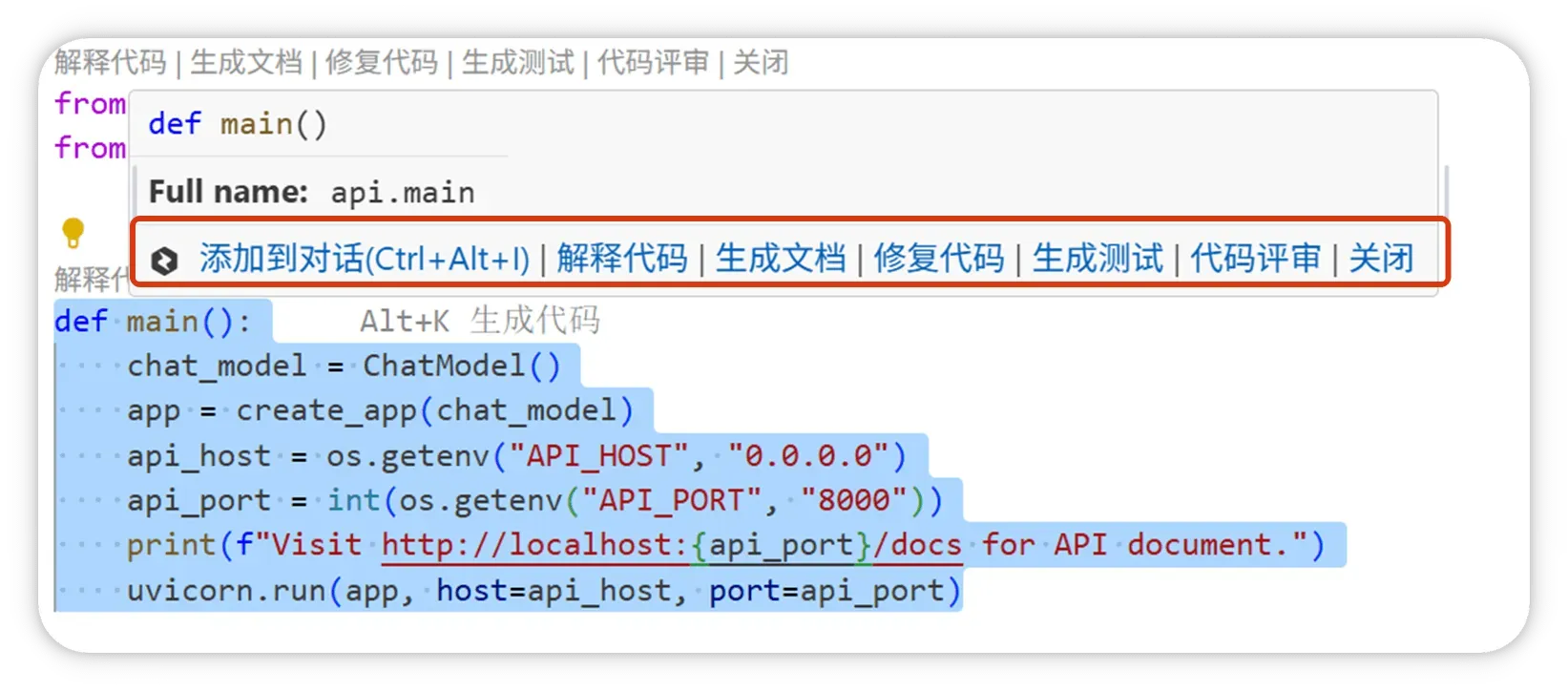Click 添加到对话(Ctrl+Alt+I) in the hover popup
Screen dimensions: 1568x691
click(x=364, y=259)
